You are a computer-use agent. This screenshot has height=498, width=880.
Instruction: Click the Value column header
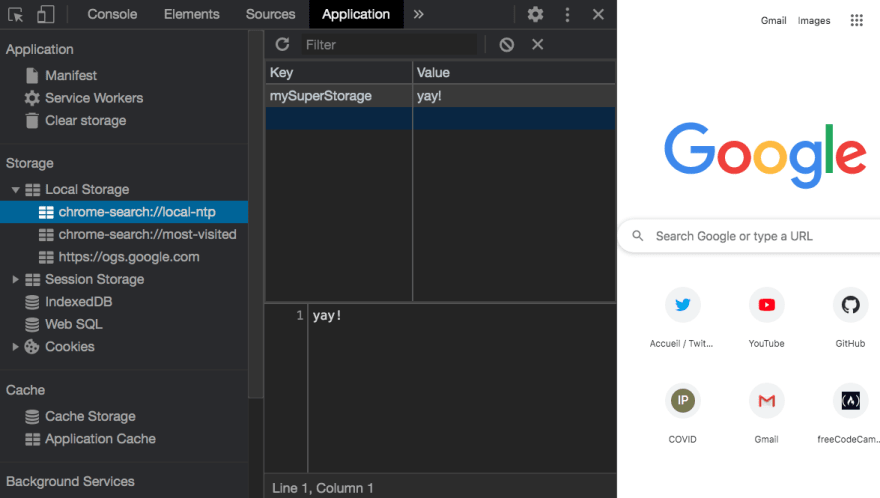coord(514,72)
